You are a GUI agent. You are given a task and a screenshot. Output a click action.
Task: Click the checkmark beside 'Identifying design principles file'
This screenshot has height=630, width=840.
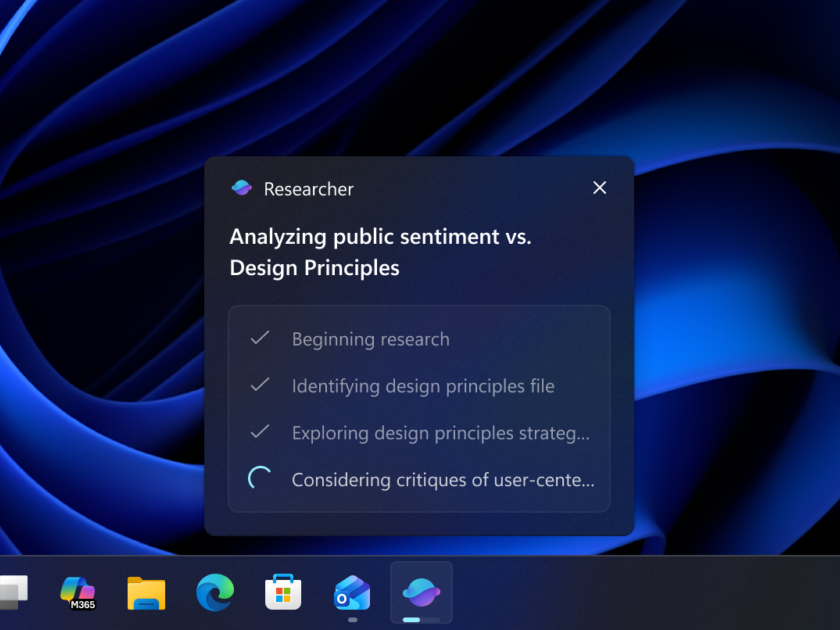click(260, 385)
